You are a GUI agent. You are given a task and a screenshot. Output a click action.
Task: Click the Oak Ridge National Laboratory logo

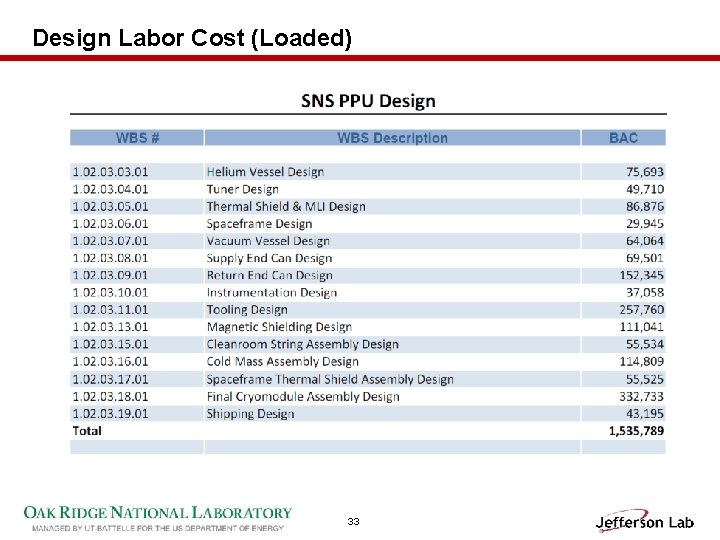158,513
